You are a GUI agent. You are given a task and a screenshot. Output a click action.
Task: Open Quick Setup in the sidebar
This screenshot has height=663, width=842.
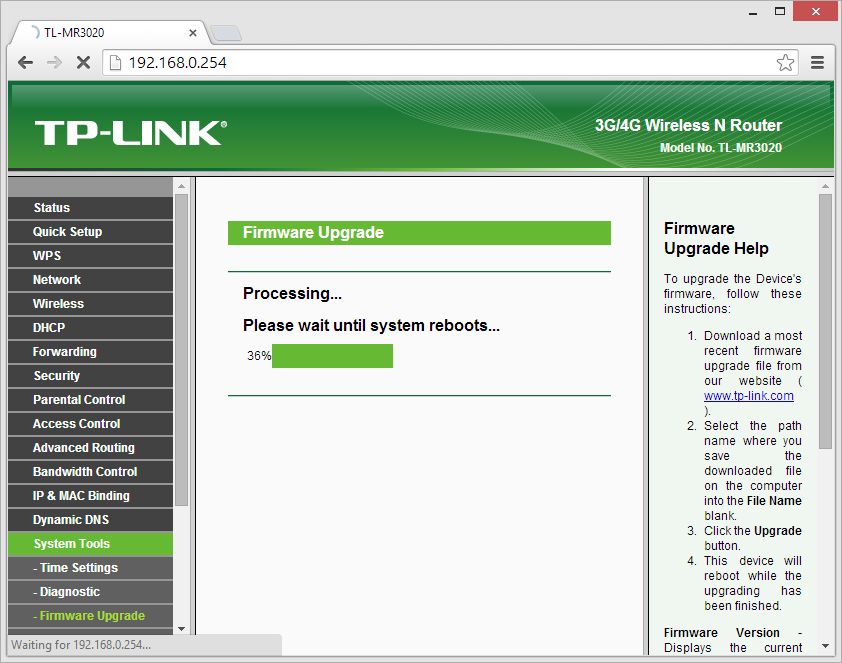(90, 232)
